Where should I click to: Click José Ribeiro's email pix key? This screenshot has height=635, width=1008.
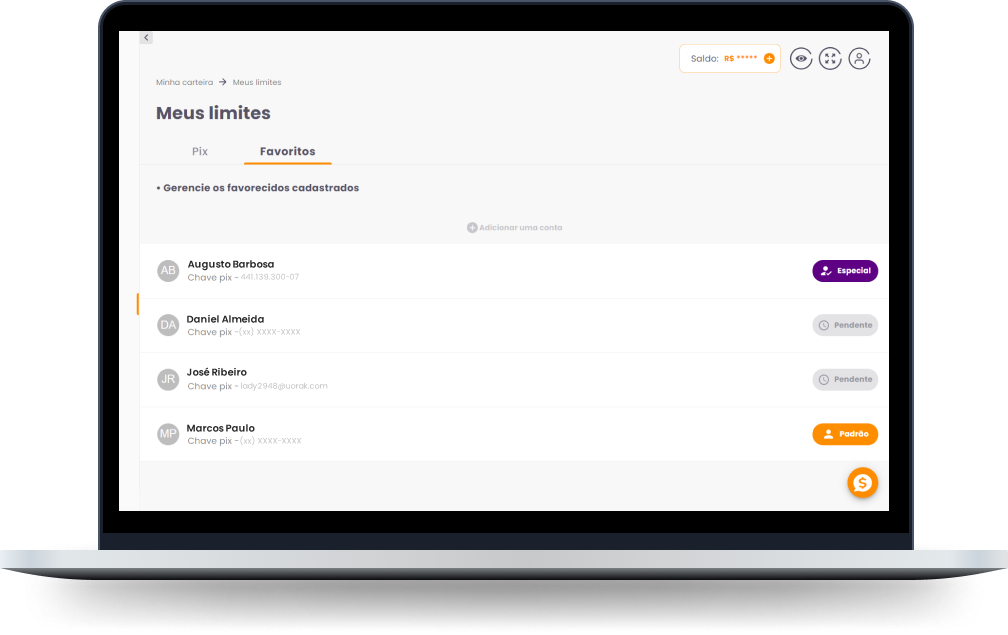(284, 386)
